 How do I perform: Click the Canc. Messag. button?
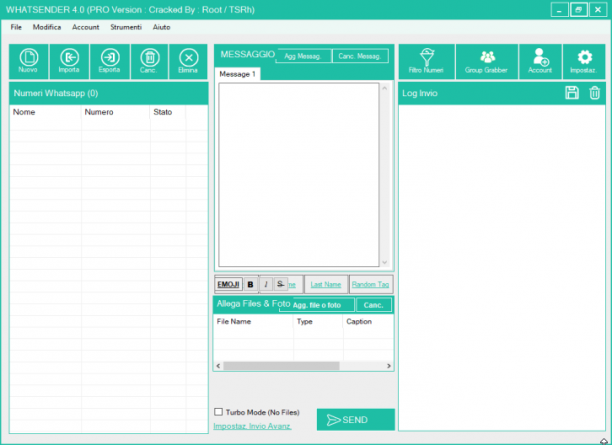[x=360, y=56]
